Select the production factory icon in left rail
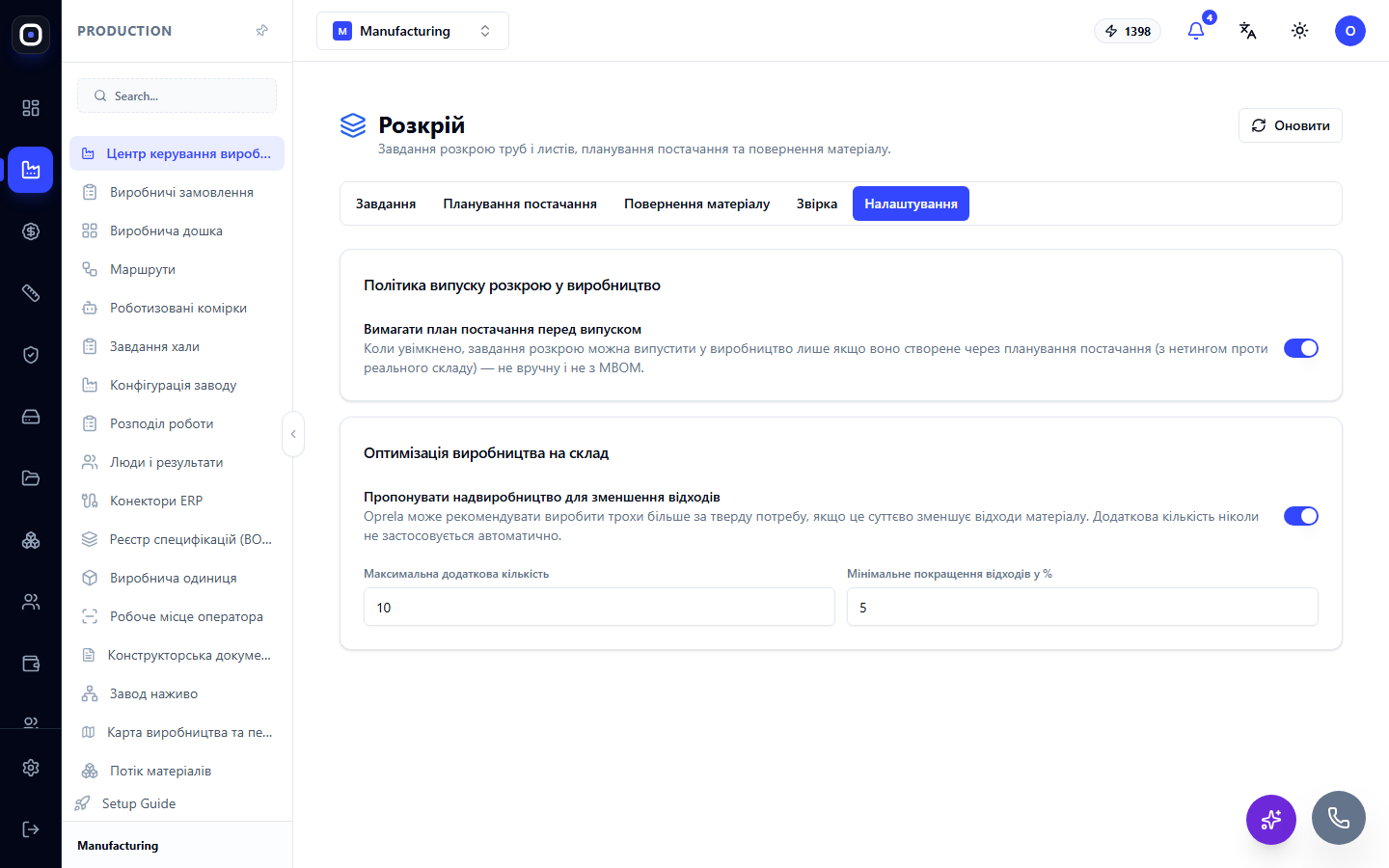The height and width of the screenshot is (868, 1389). point(31,170)
